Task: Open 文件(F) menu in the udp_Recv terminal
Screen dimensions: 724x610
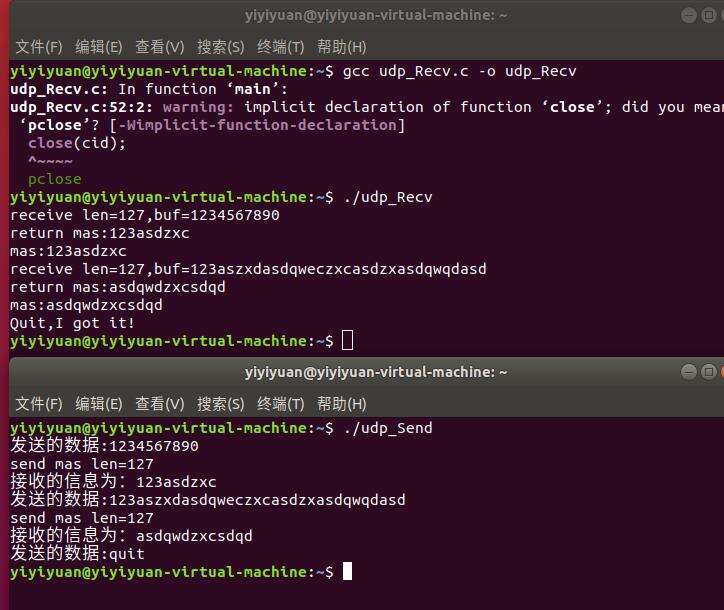Action: point(39,47)
